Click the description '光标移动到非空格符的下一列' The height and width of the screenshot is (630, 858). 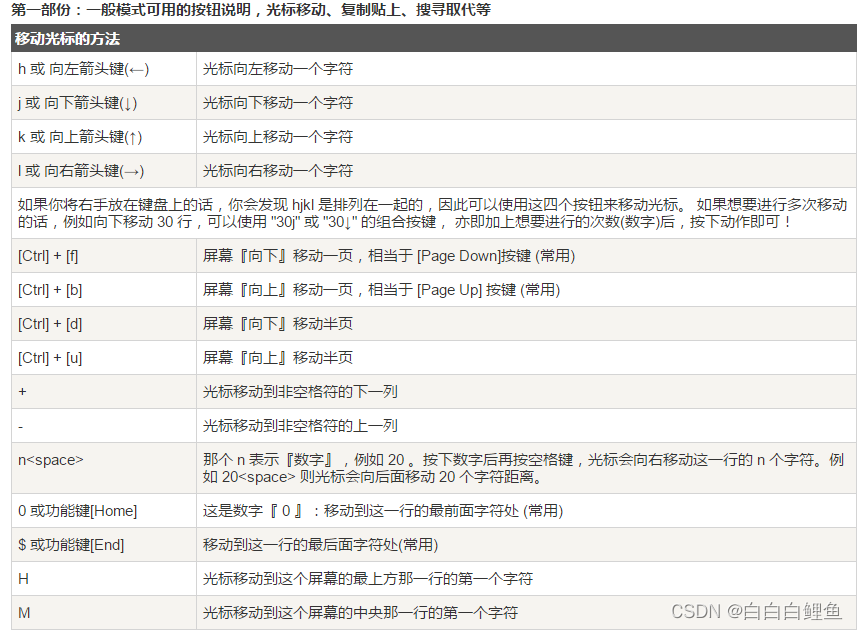click(x=300, y=391)
